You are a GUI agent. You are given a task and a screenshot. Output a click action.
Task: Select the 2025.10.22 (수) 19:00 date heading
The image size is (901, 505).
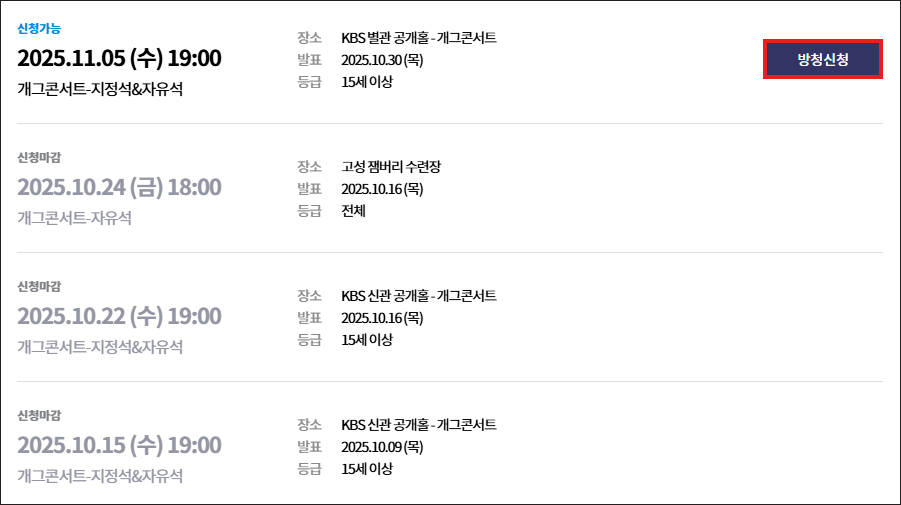[x=119, y=316]
